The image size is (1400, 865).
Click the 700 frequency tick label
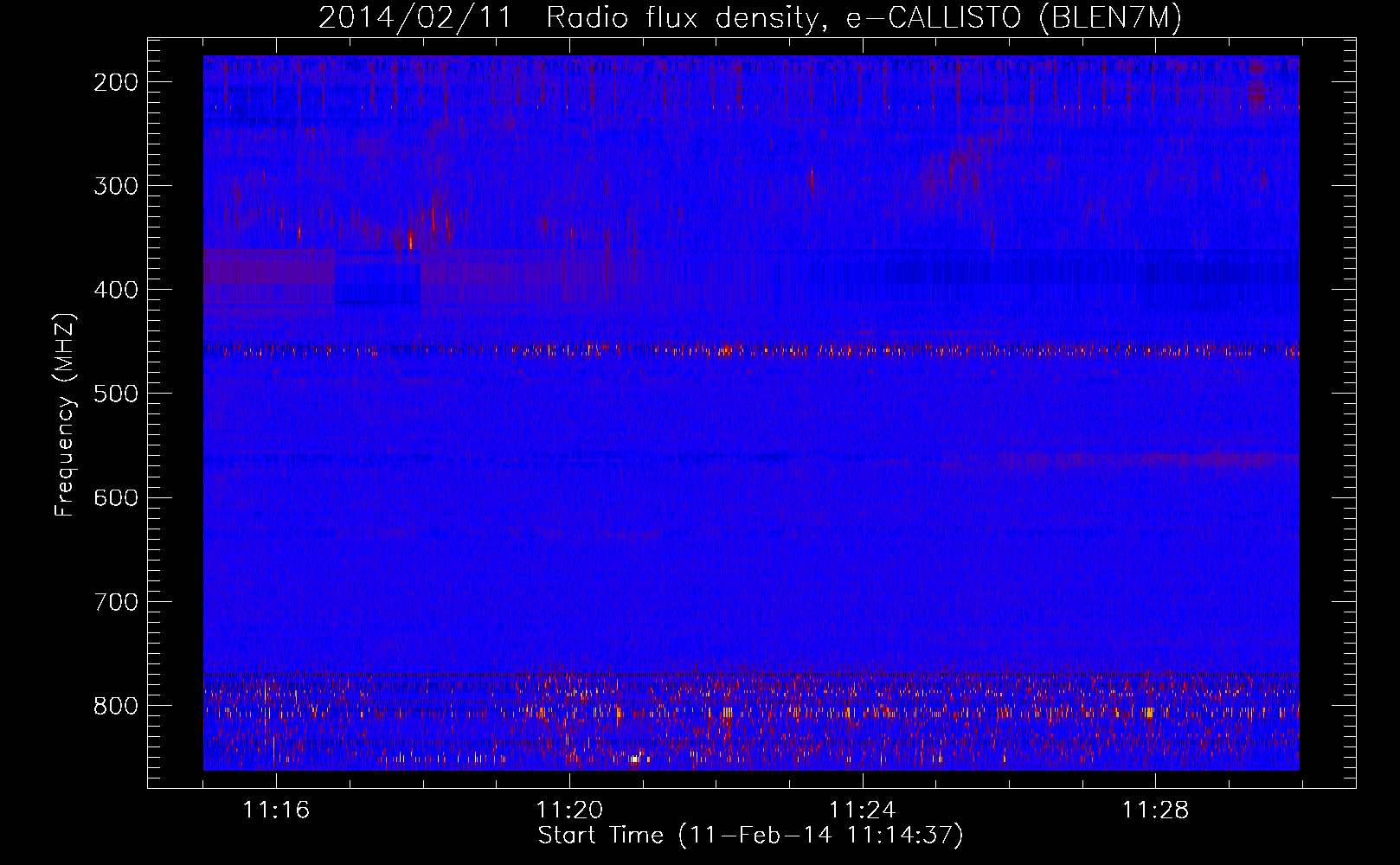point(115,601)
